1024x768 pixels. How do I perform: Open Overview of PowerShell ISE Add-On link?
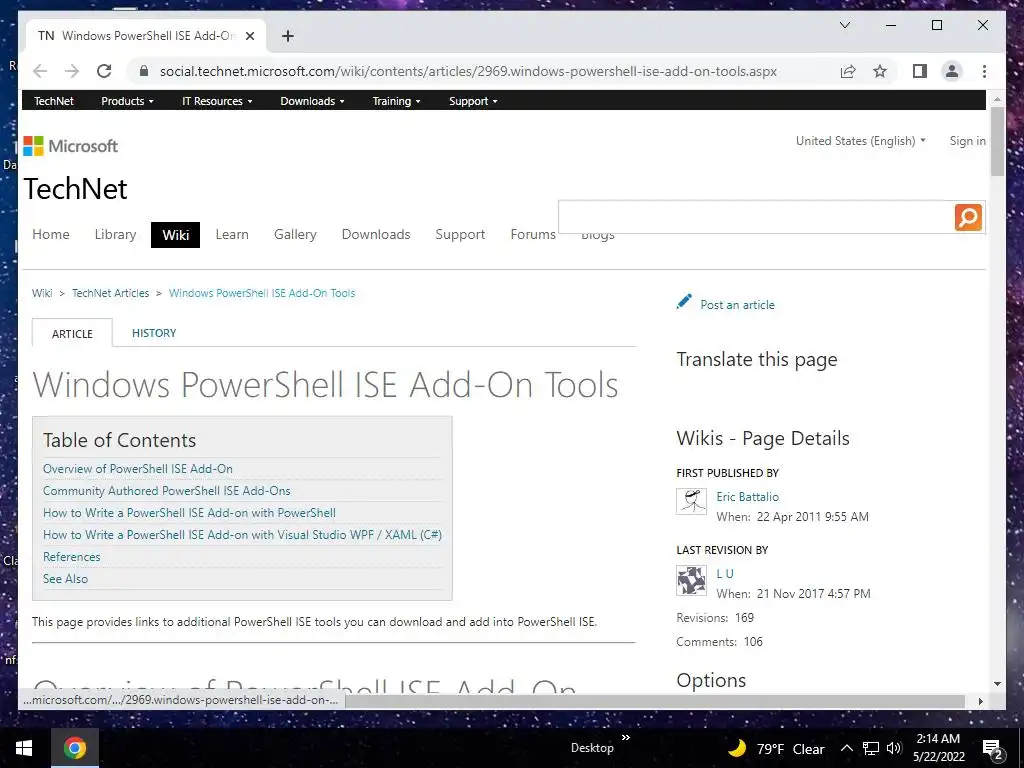pyautogui.click(x=138, y=469)
